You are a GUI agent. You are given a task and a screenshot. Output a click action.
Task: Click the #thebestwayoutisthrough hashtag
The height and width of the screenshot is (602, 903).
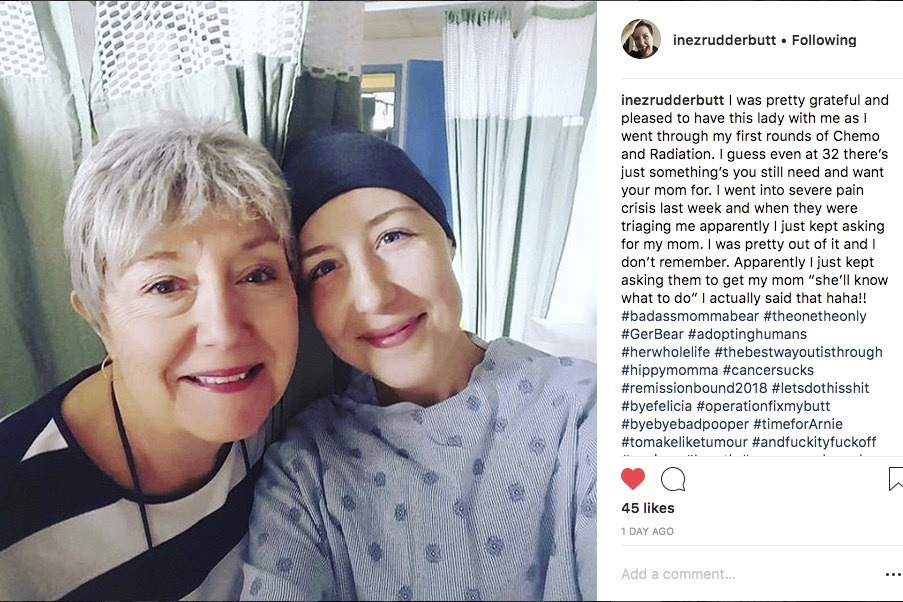[x=798, y=352]
